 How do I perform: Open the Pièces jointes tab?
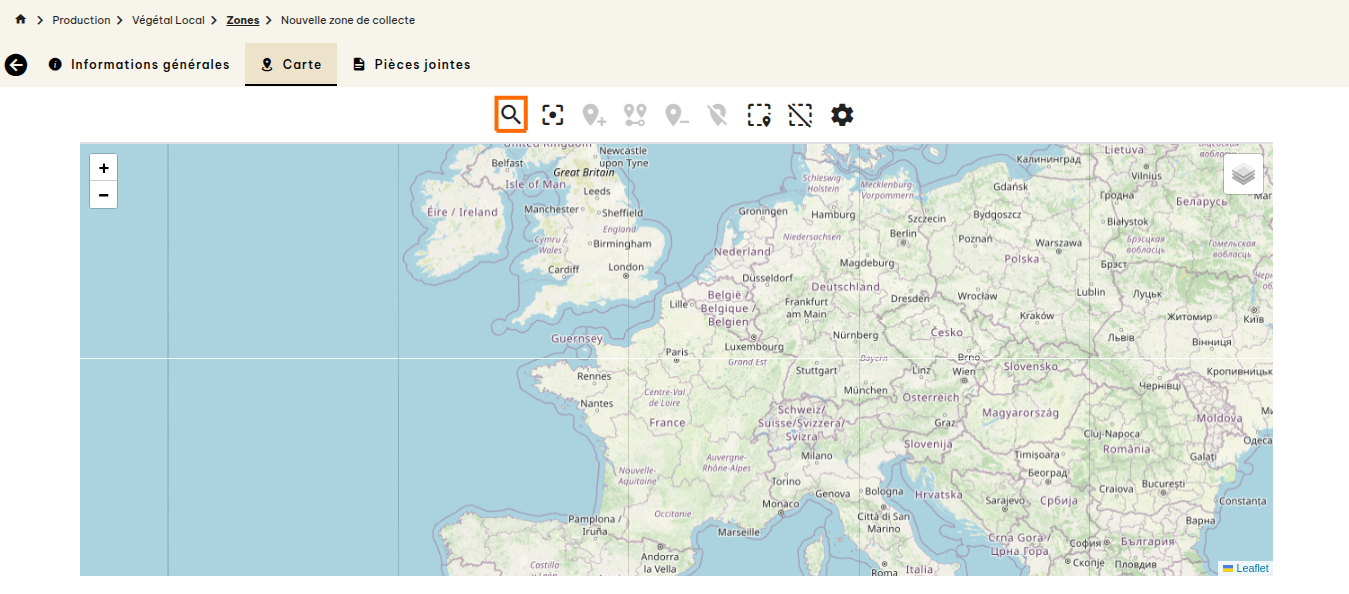[412, 65]
